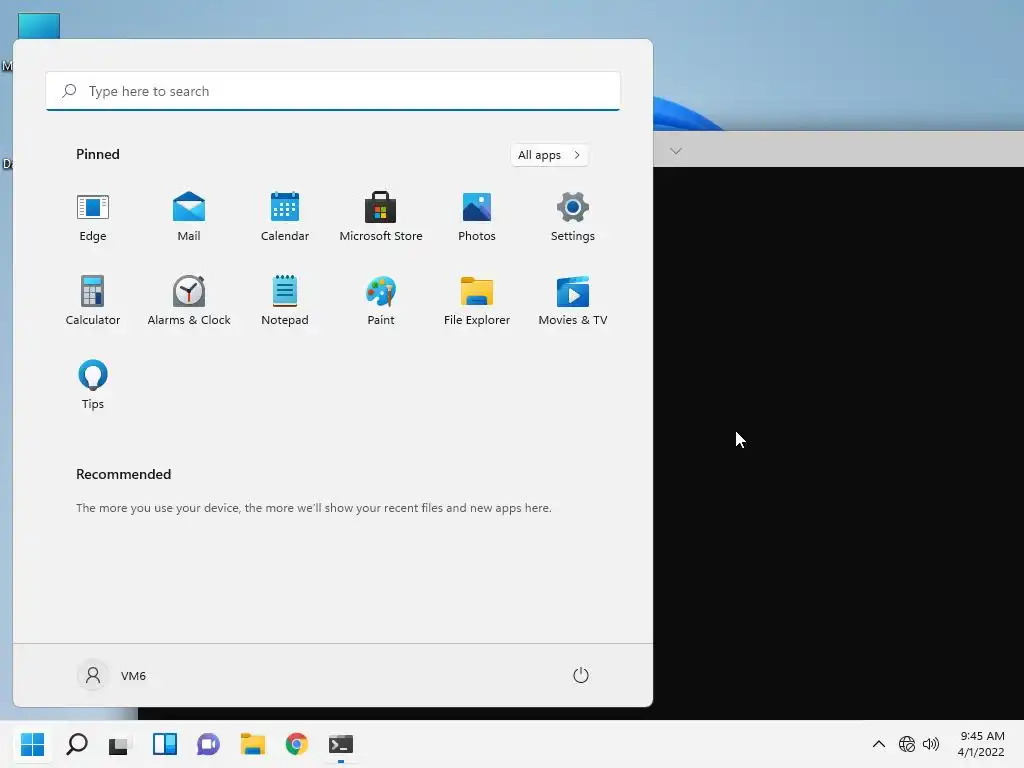Open the Edge pinned app
The width and height of the screenshot is (1024, 768).
(93, 217)
